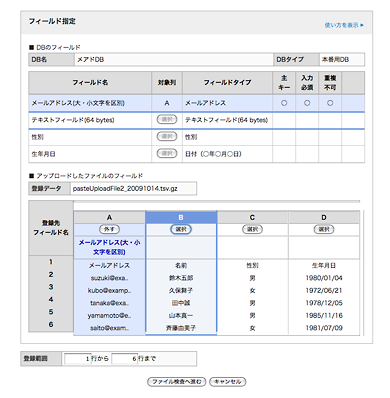The image size is (390, 398).
Task: Click row number 1 in file table
Action: [x=51, y=262]
